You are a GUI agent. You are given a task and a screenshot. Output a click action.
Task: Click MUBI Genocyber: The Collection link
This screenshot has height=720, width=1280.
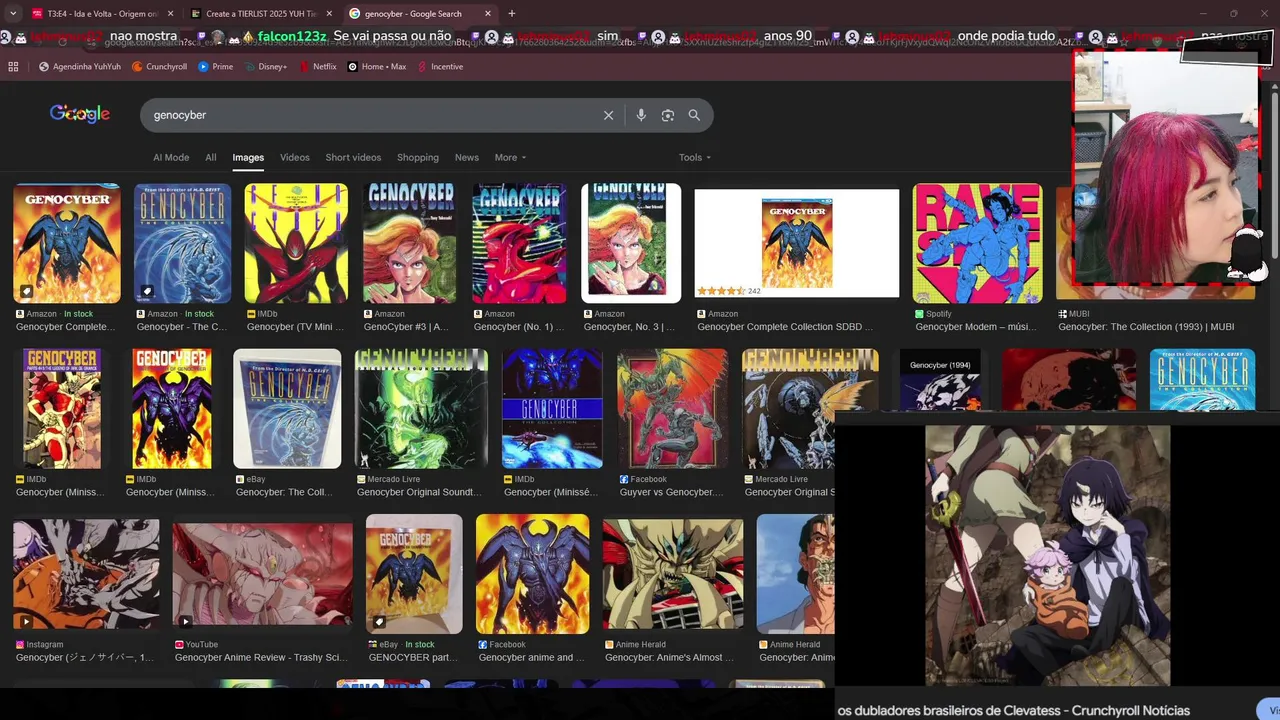[x=1146, y=327]
